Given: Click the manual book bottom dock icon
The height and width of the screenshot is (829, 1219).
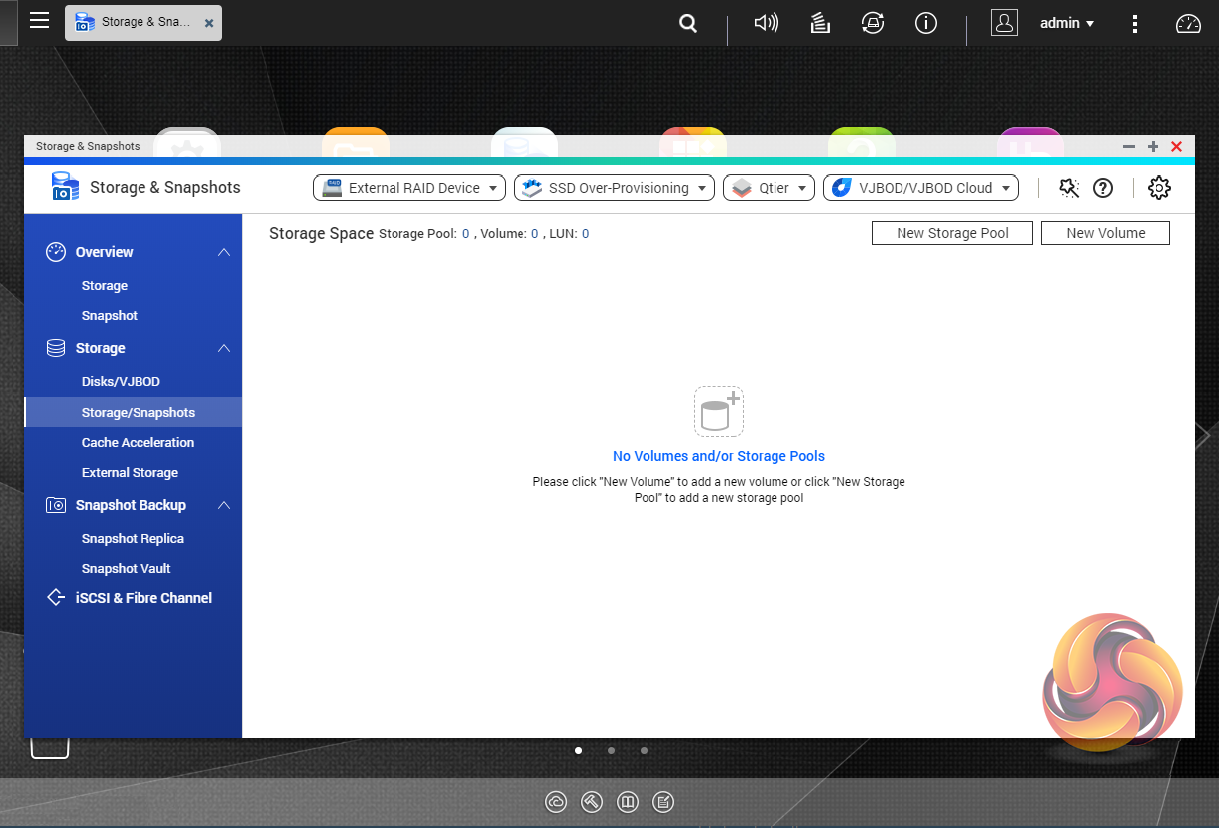Looking at the screenshot, I should coord(627,802).
